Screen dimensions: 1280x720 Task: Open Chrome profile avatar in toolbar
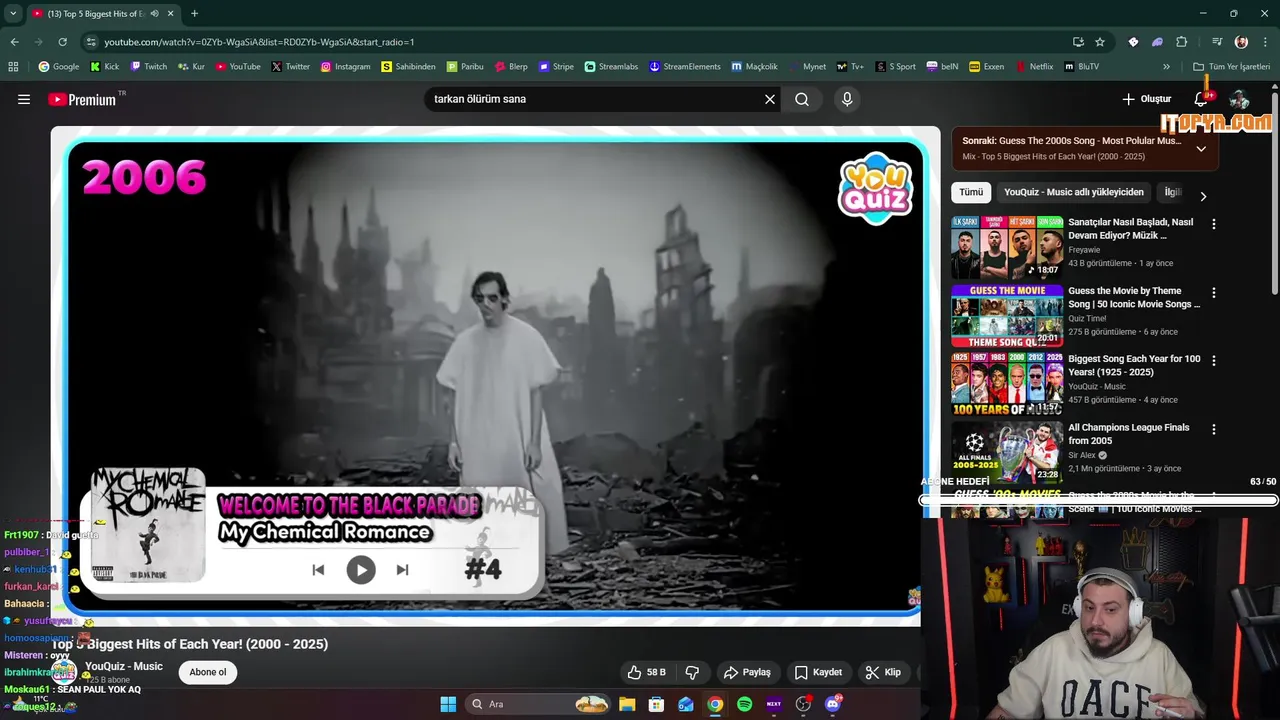click(1241, 42)
